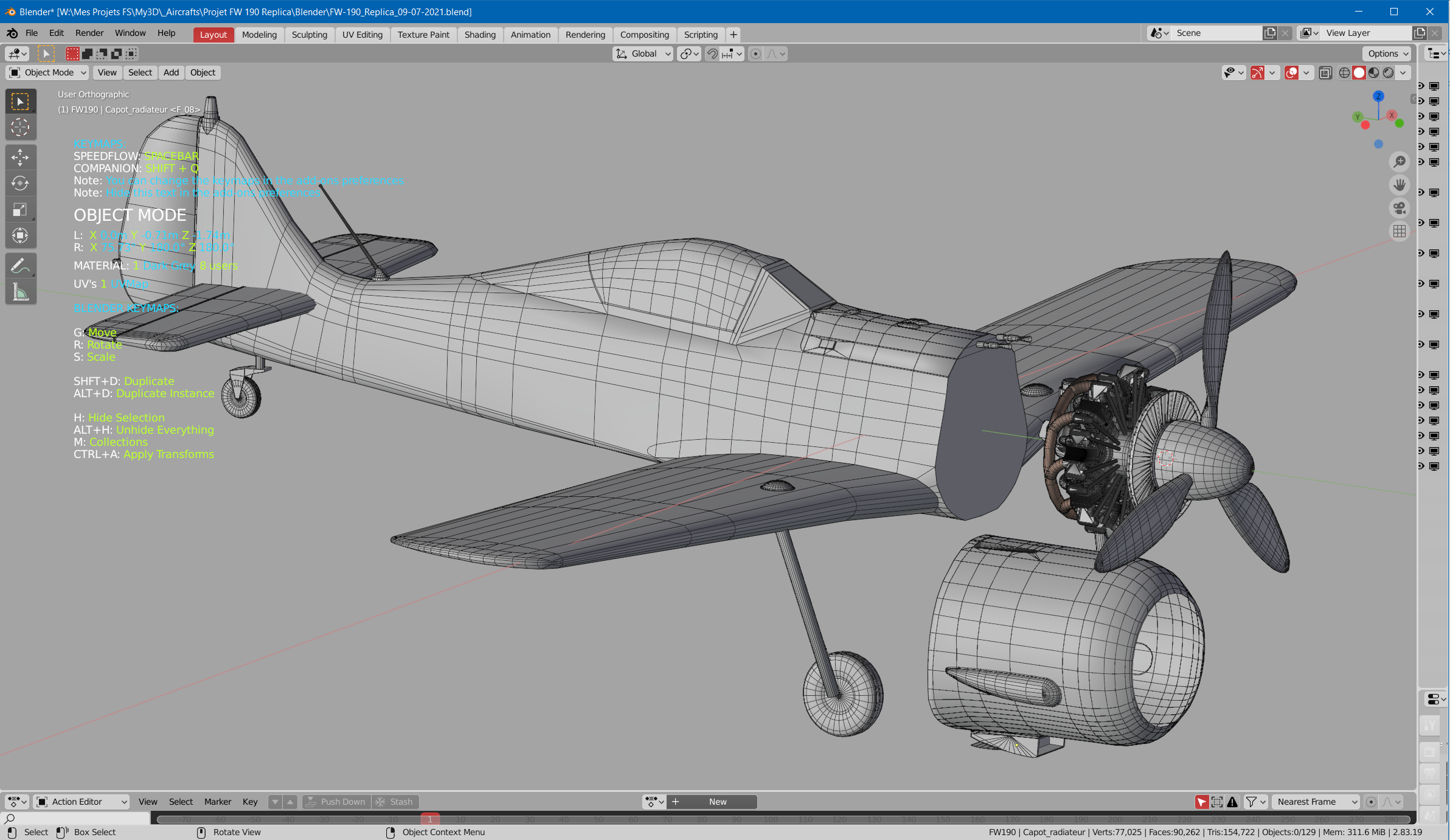1450x840 pixels.
Task: Click the pan hand viewport icon
Action: tap(1400, 184)
